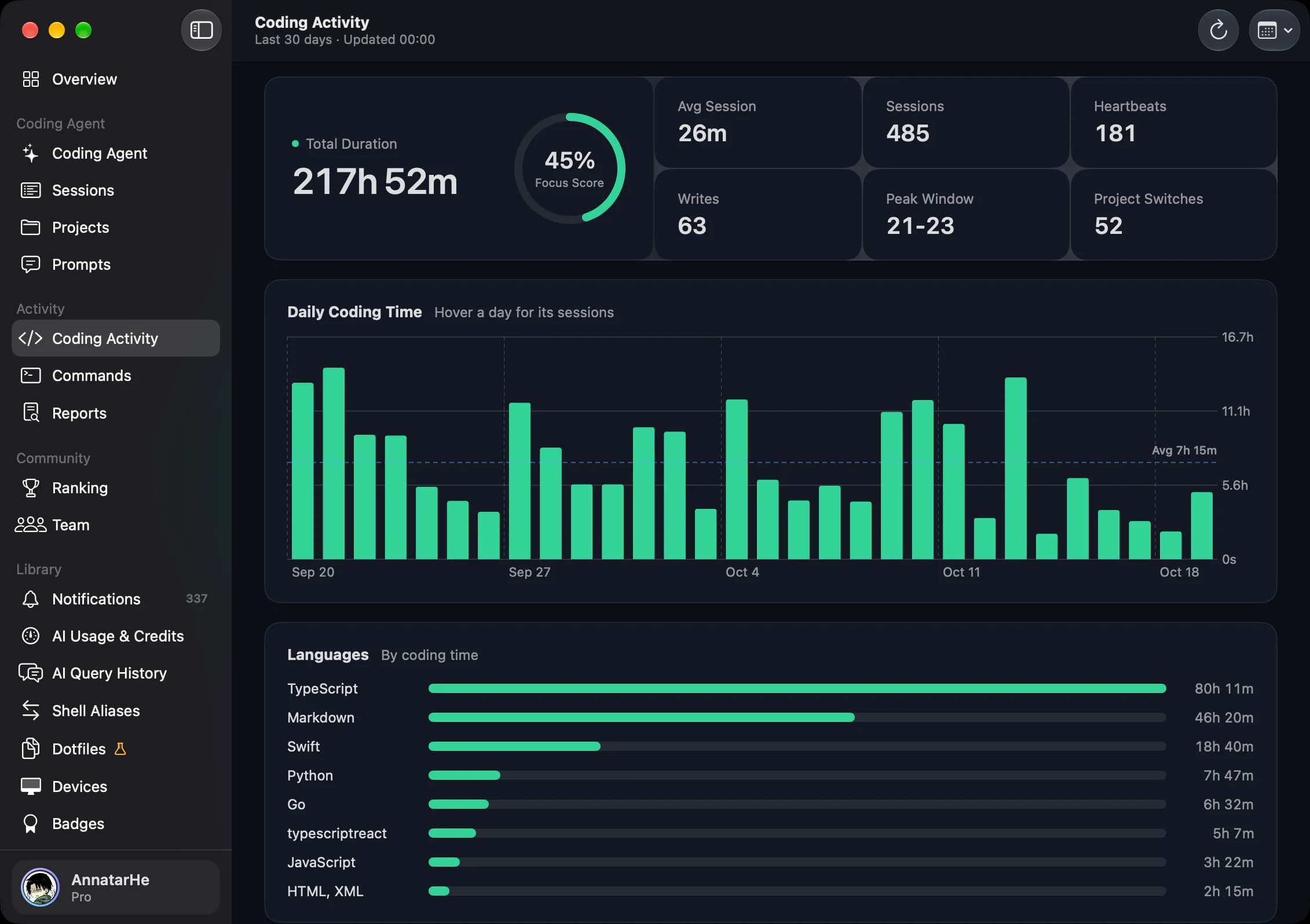Image resolution: width=1310 pixels, height=924 pixels.
Task: Click the Peak Window 21-23 card
Action: coord(965,215)
